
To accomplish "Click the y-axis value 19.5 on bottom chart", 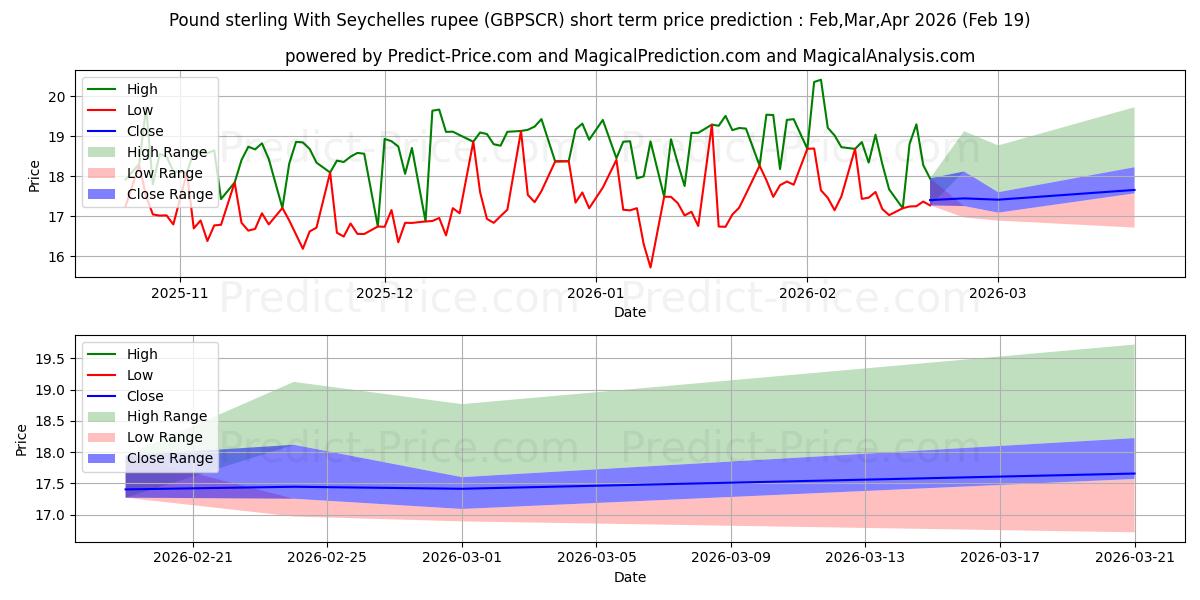I will [51, 359].
